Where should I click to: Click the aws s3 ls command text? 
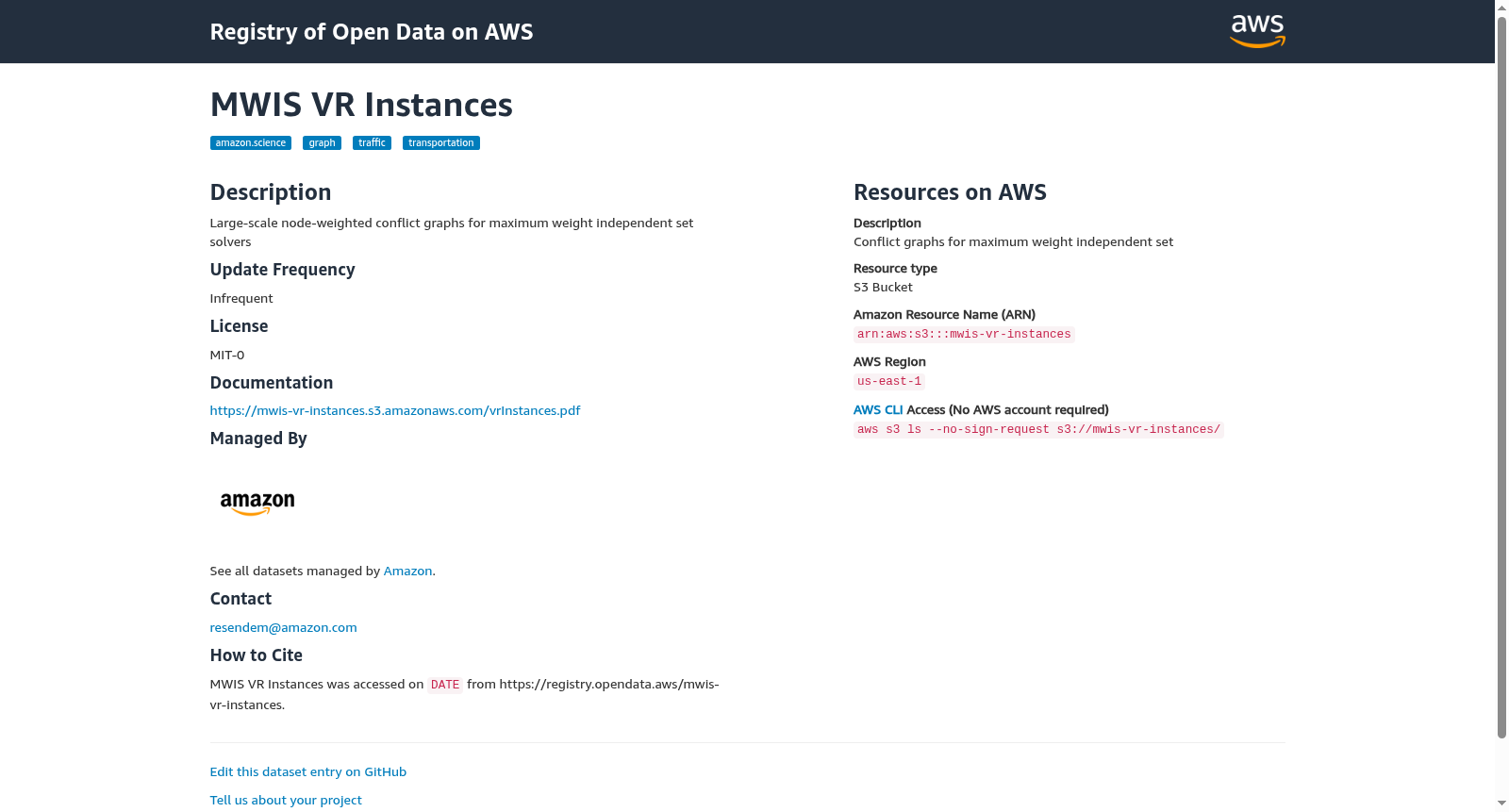[1038, 430]
